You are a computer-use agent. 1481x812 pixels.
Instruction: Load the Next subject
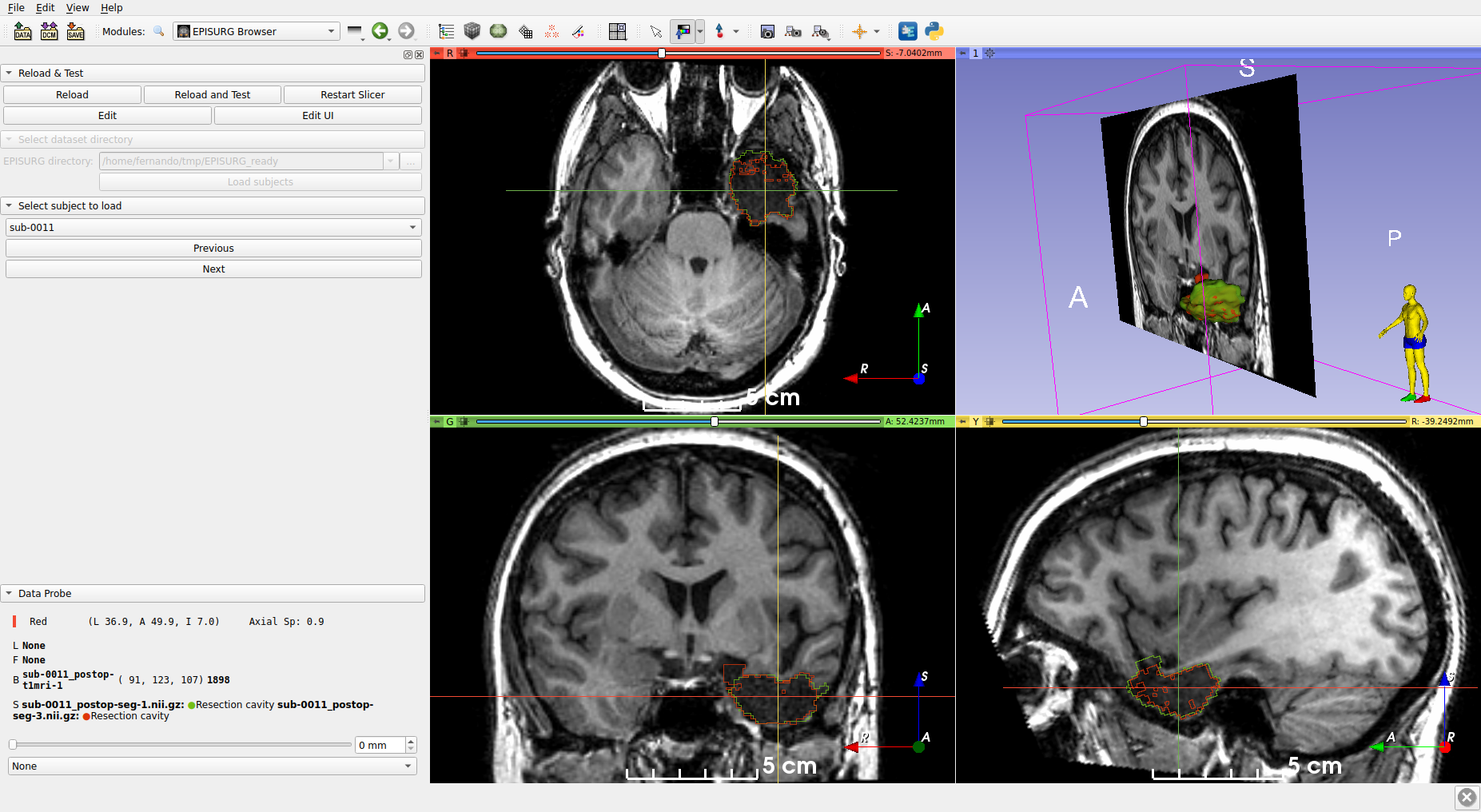(213, 269)
